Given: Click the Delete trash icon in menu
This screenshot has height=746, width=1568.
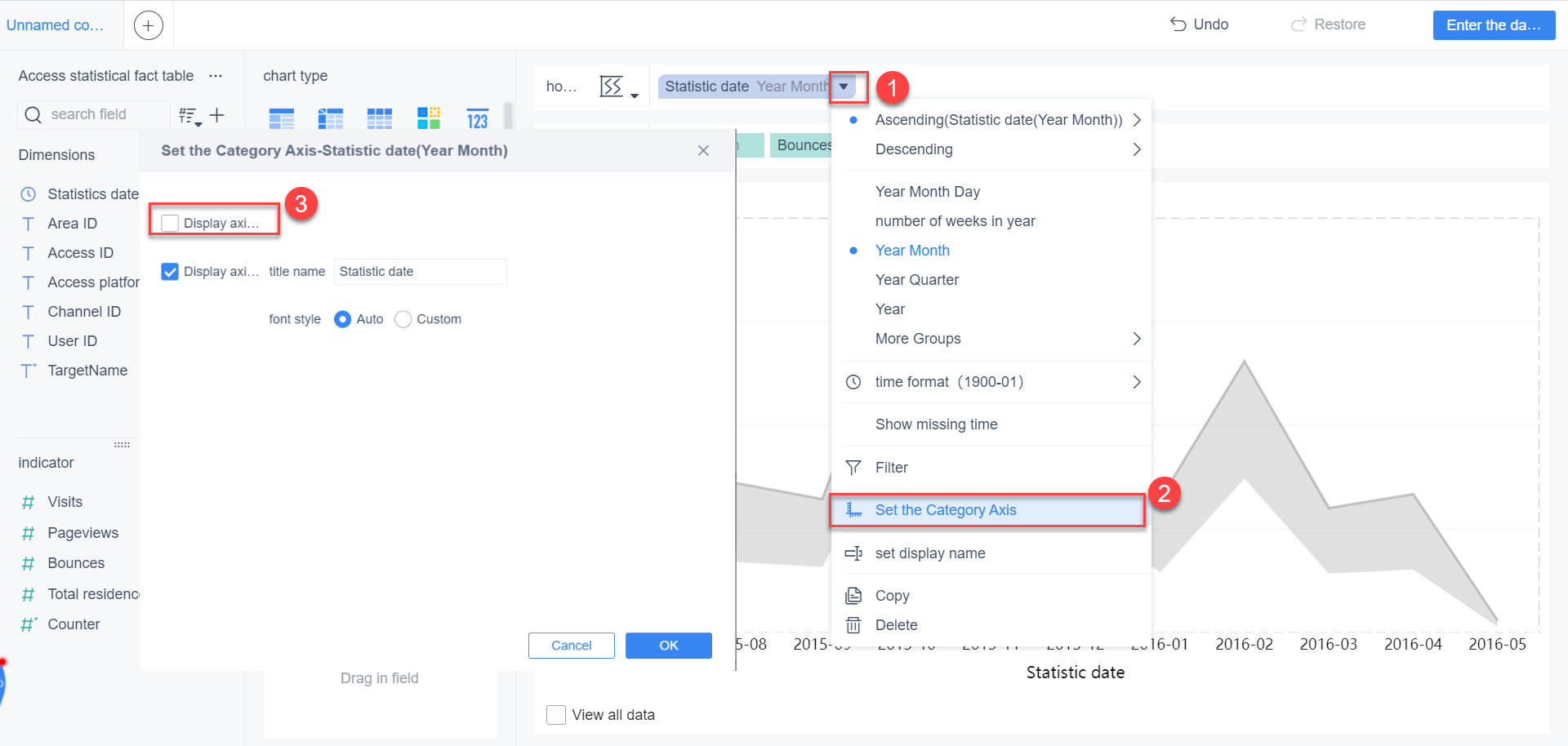Looking at the screenshot, I should [853, 625].
